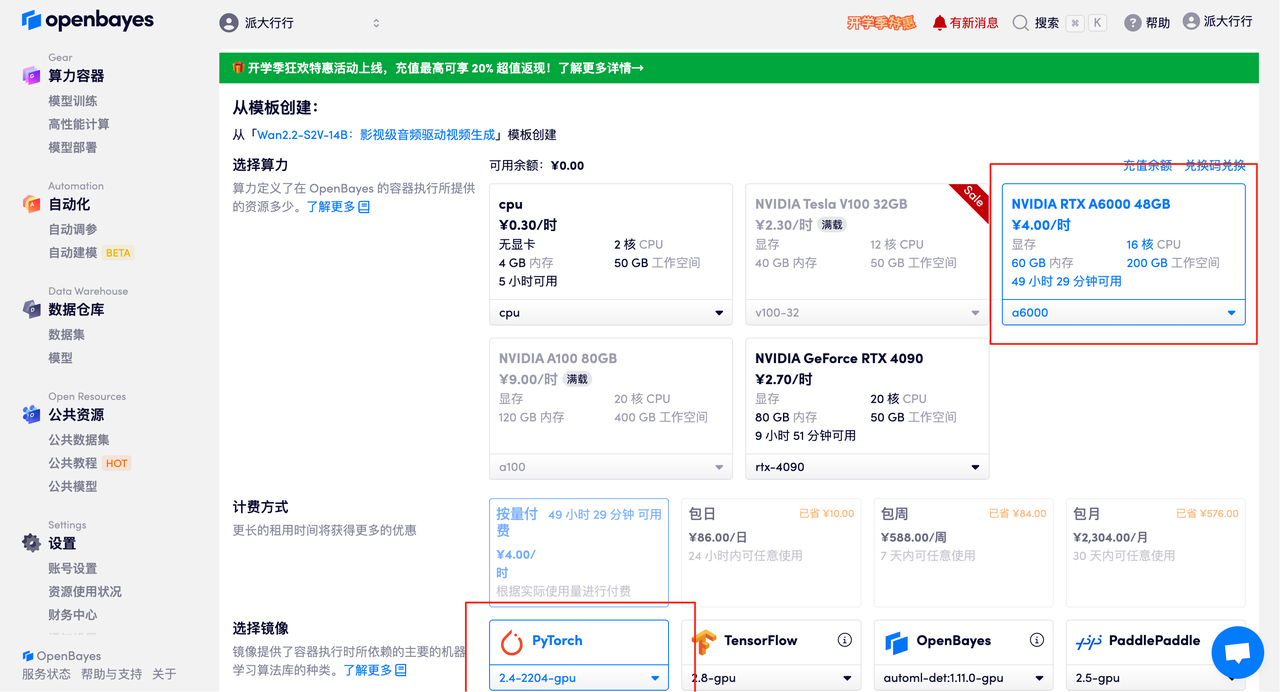Click the OpenBayes image info icon
The width and height of the screenshot is (1280, 692).
[1036, 640]
